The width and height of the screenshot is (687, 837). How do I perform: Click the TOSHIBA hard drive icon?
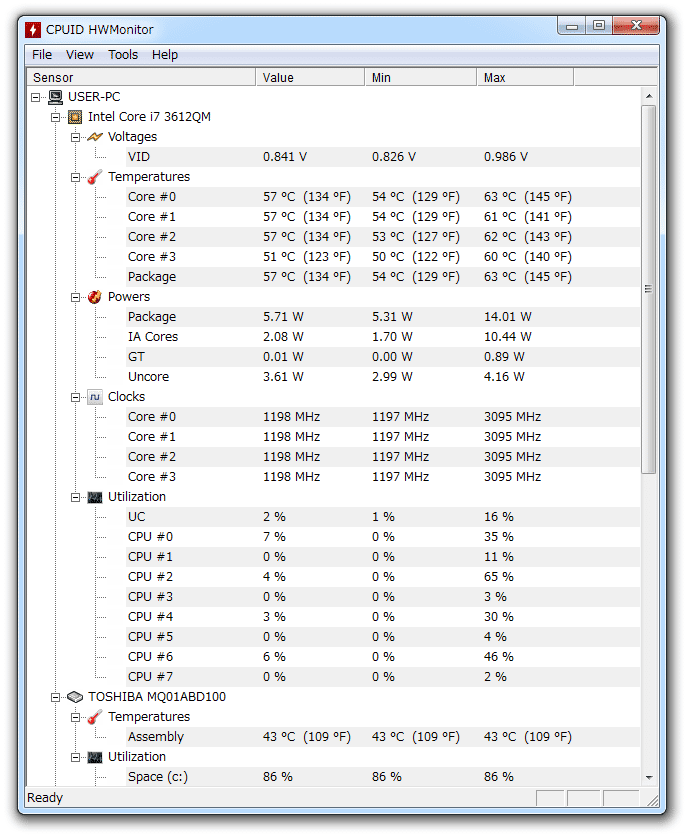tap(75, 697)
